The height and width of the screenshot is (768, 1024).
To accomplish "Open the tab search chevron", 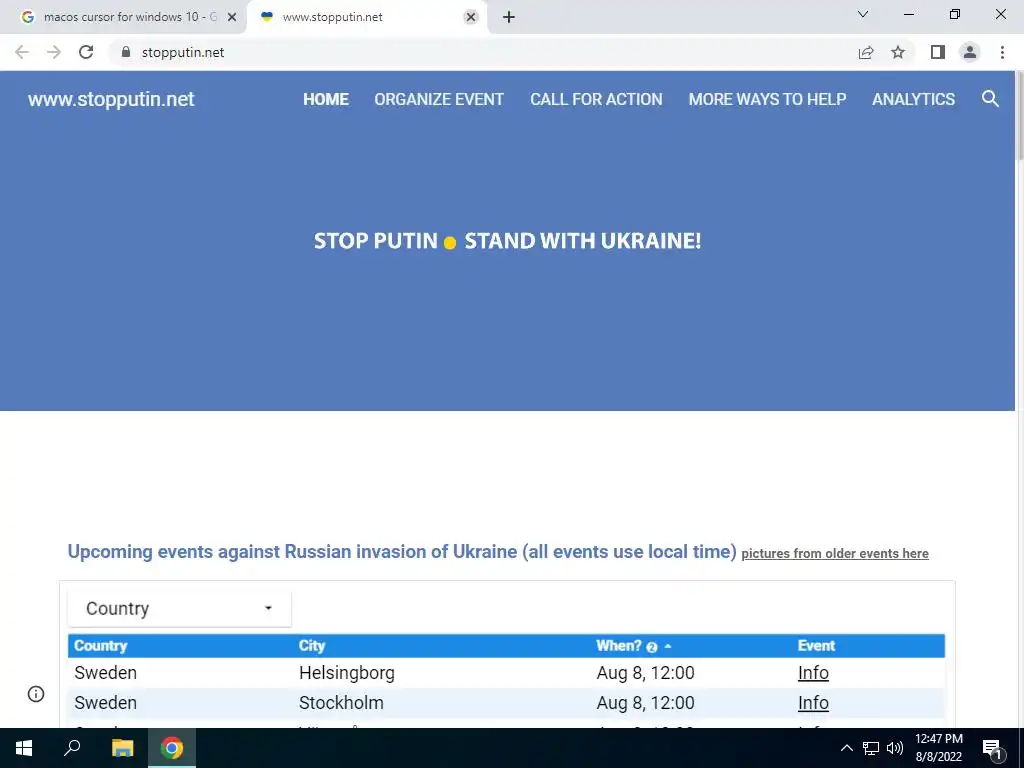I will point(863,14).
